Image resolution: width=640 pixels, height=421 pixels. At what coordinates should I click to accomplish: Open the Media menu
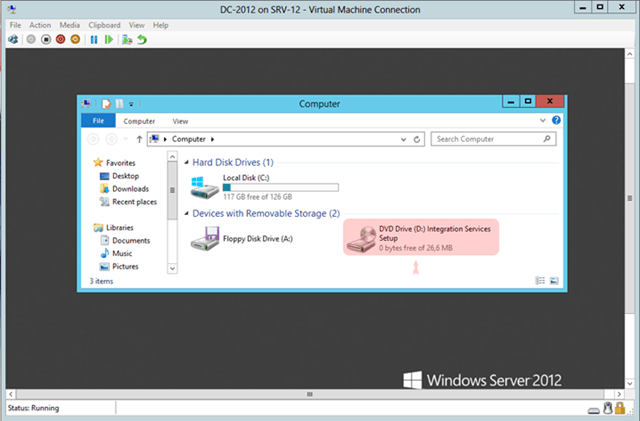click(70, 25)
